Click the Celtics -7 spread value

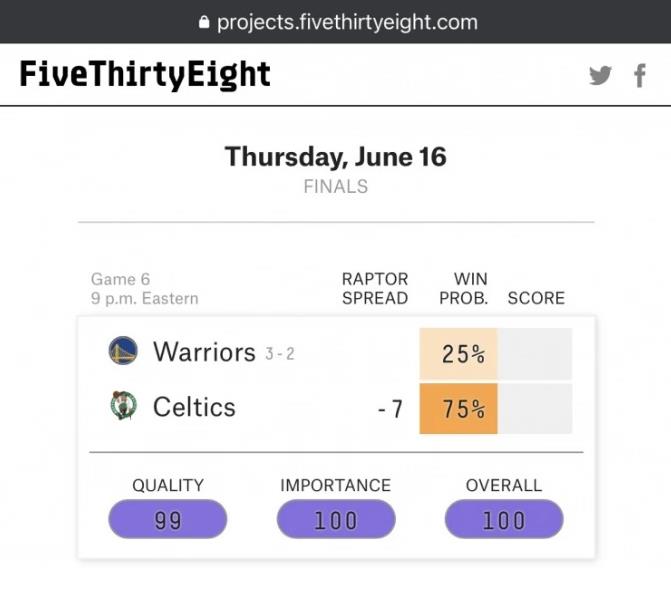(x=390, y=409)
